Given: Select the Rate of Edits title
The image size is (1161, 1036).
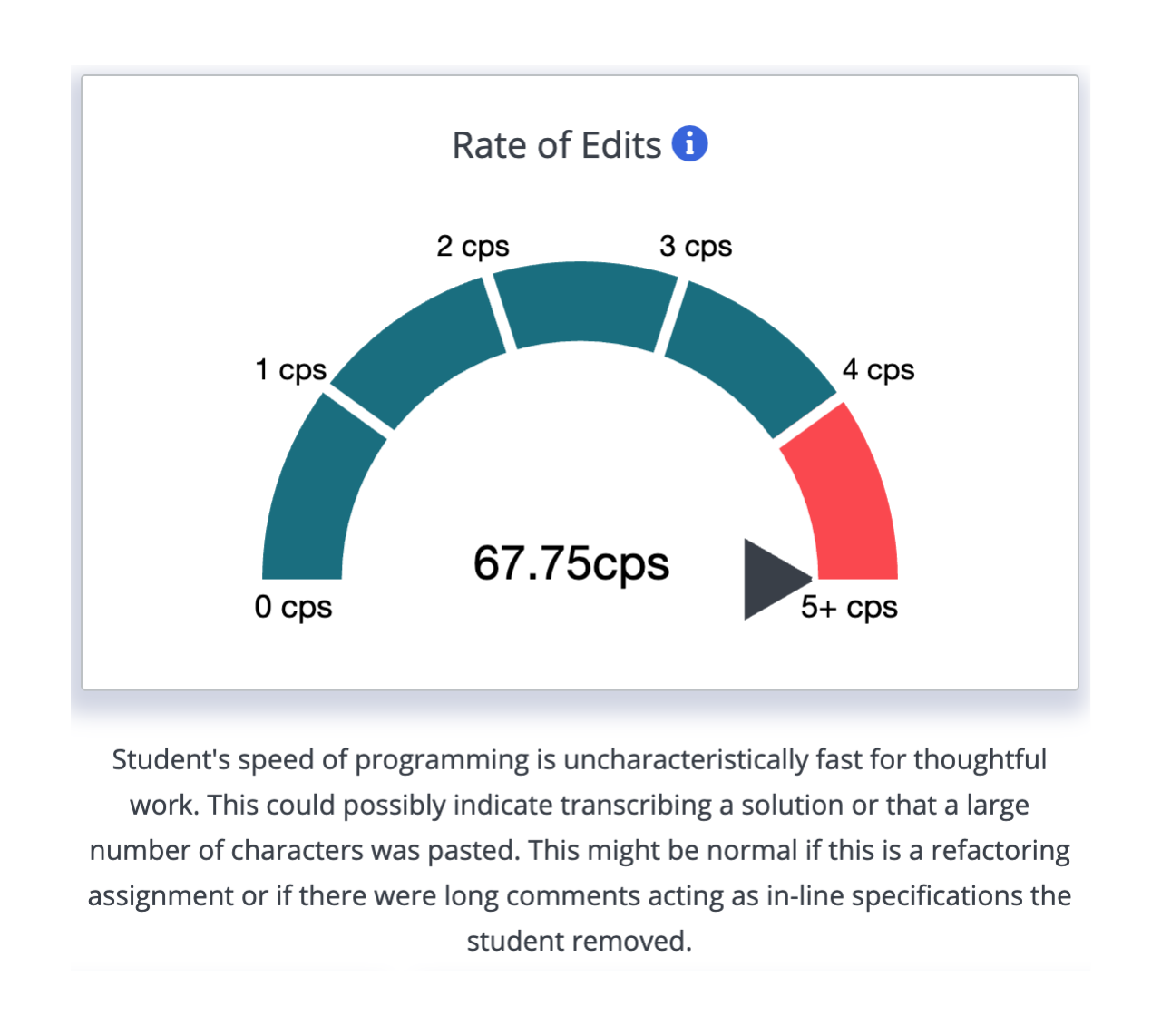Looking at the screenshot, I should [557, 143].
